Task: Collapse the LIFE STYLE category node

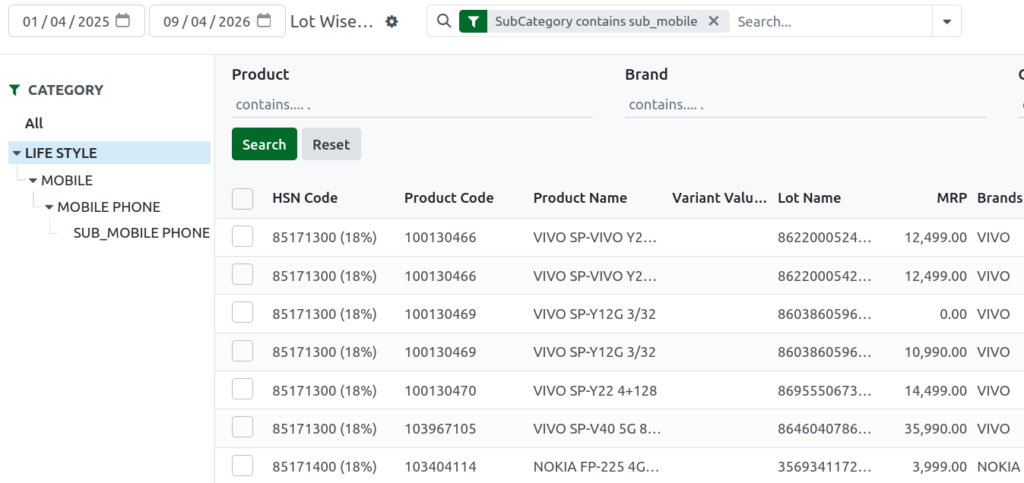Action: click(16, 153)
